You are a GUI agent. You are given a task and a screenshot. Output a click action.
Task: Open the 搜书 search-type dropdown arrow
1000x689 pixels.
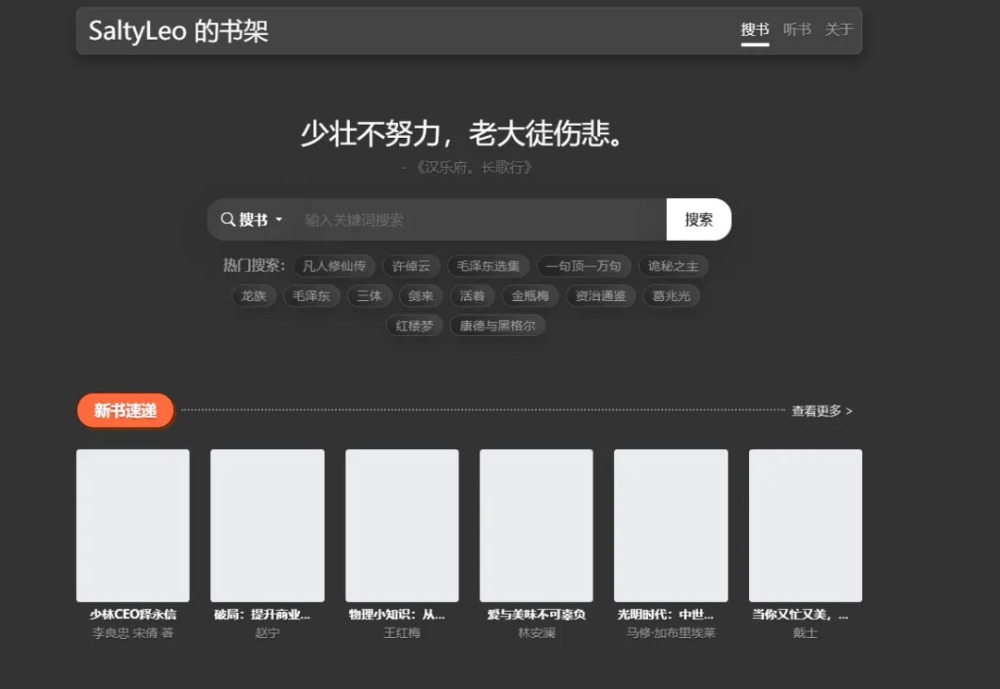[279, 220]
